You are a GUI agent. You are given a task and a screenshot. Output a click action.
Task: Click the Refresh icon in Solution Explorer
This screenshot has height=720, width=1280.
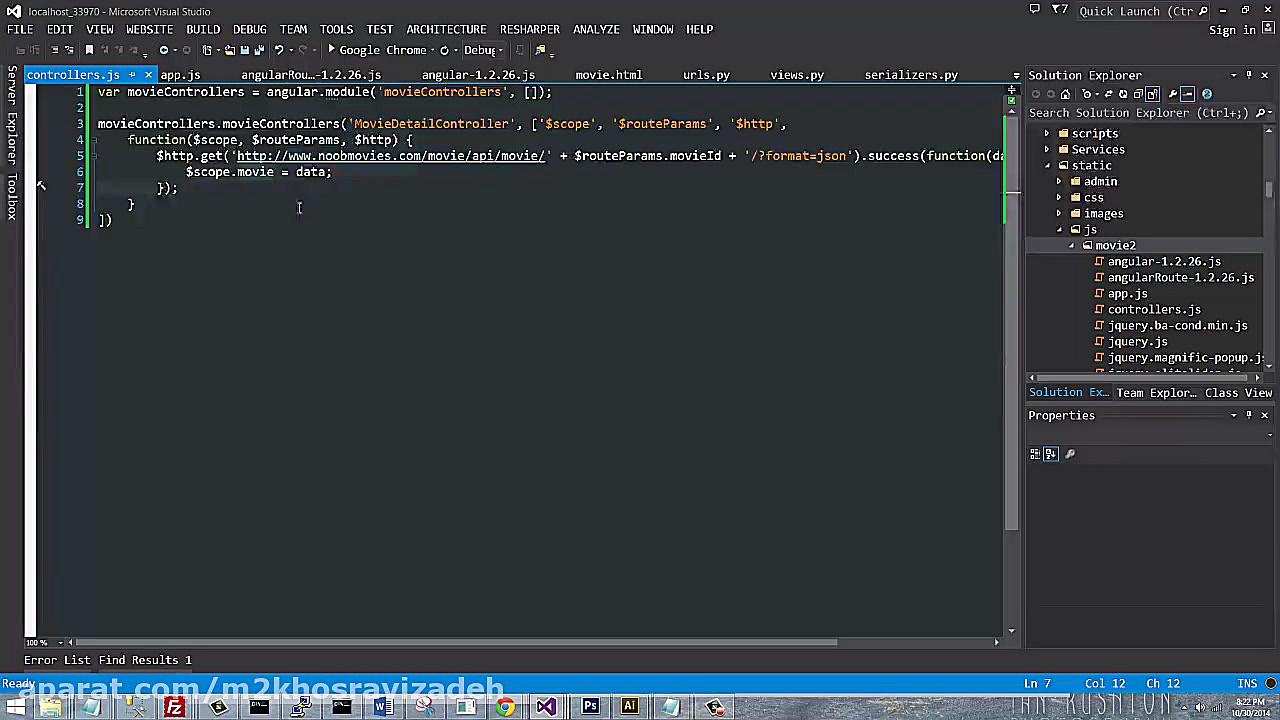[1123, 93]
